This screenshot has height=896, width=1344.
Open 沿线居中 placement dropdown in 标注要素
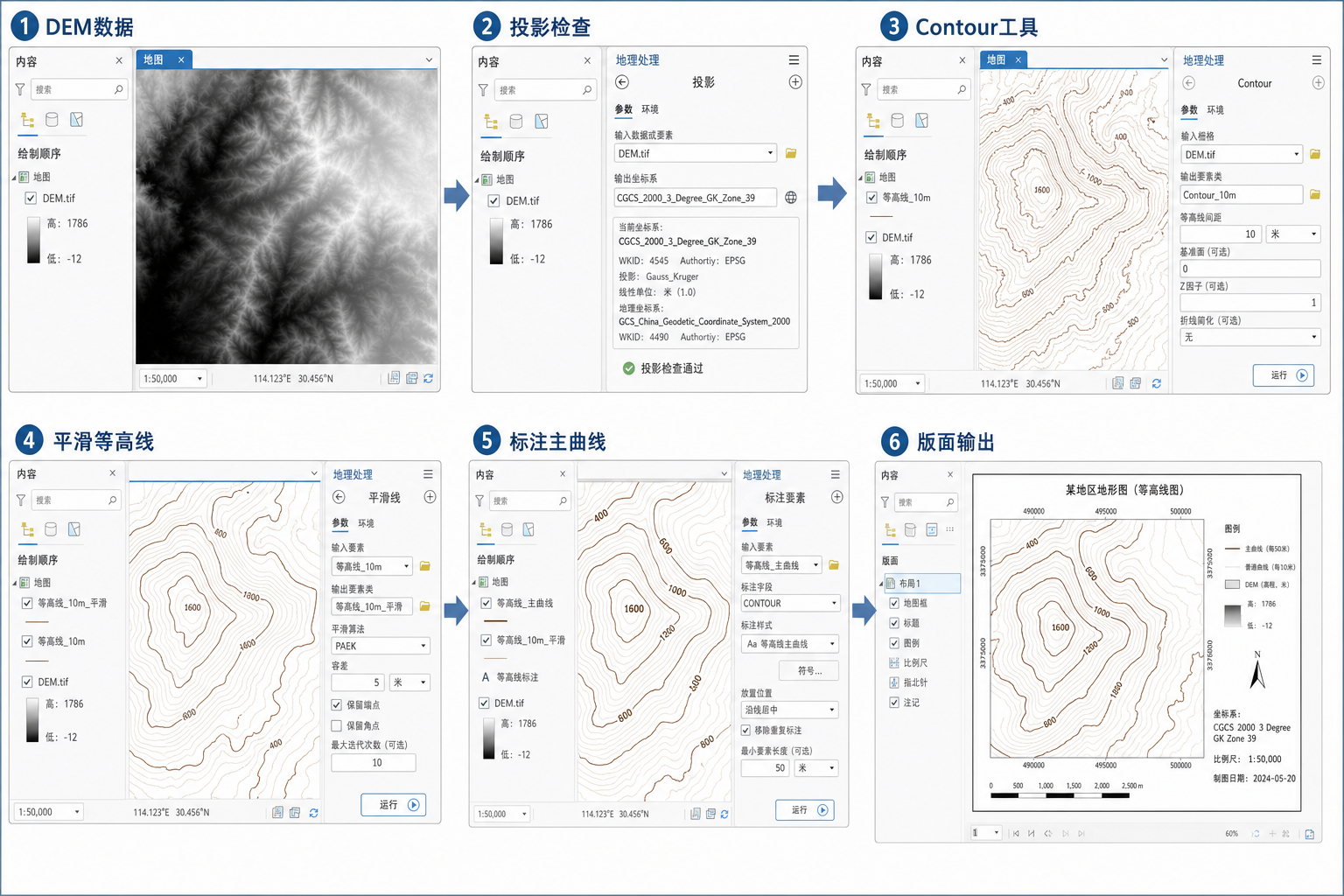pos(789,710)
